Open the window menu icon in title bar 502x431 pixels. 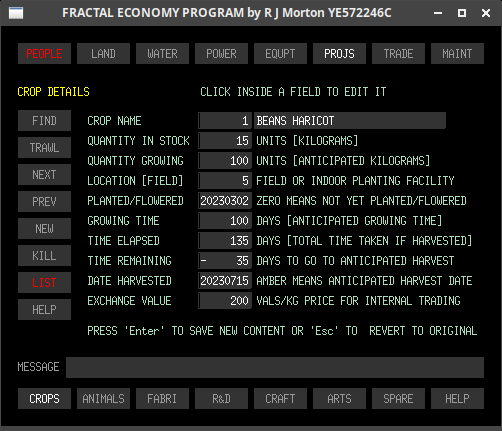coord(16,13)
